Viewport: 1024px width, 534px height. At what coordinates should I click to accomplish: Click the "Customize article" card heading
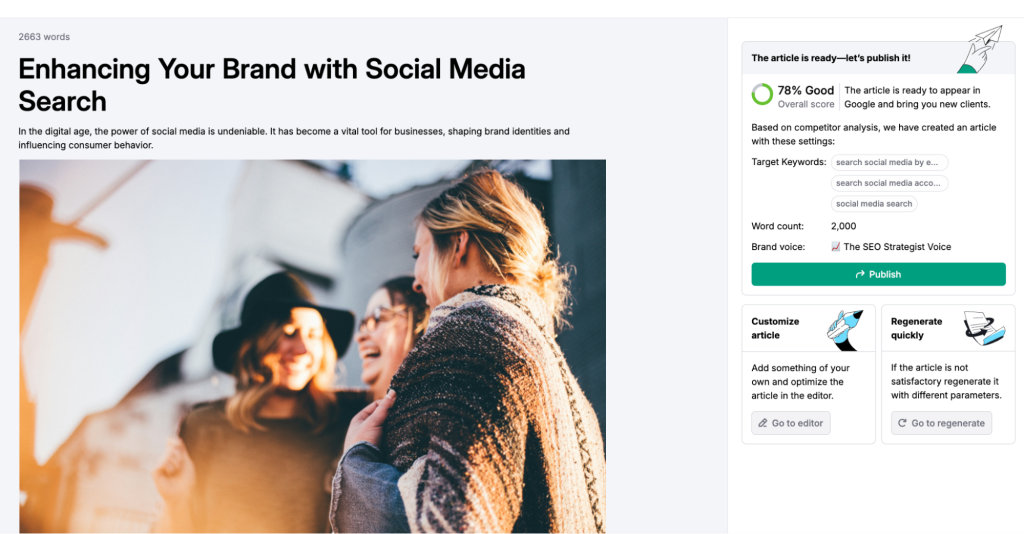776,328
